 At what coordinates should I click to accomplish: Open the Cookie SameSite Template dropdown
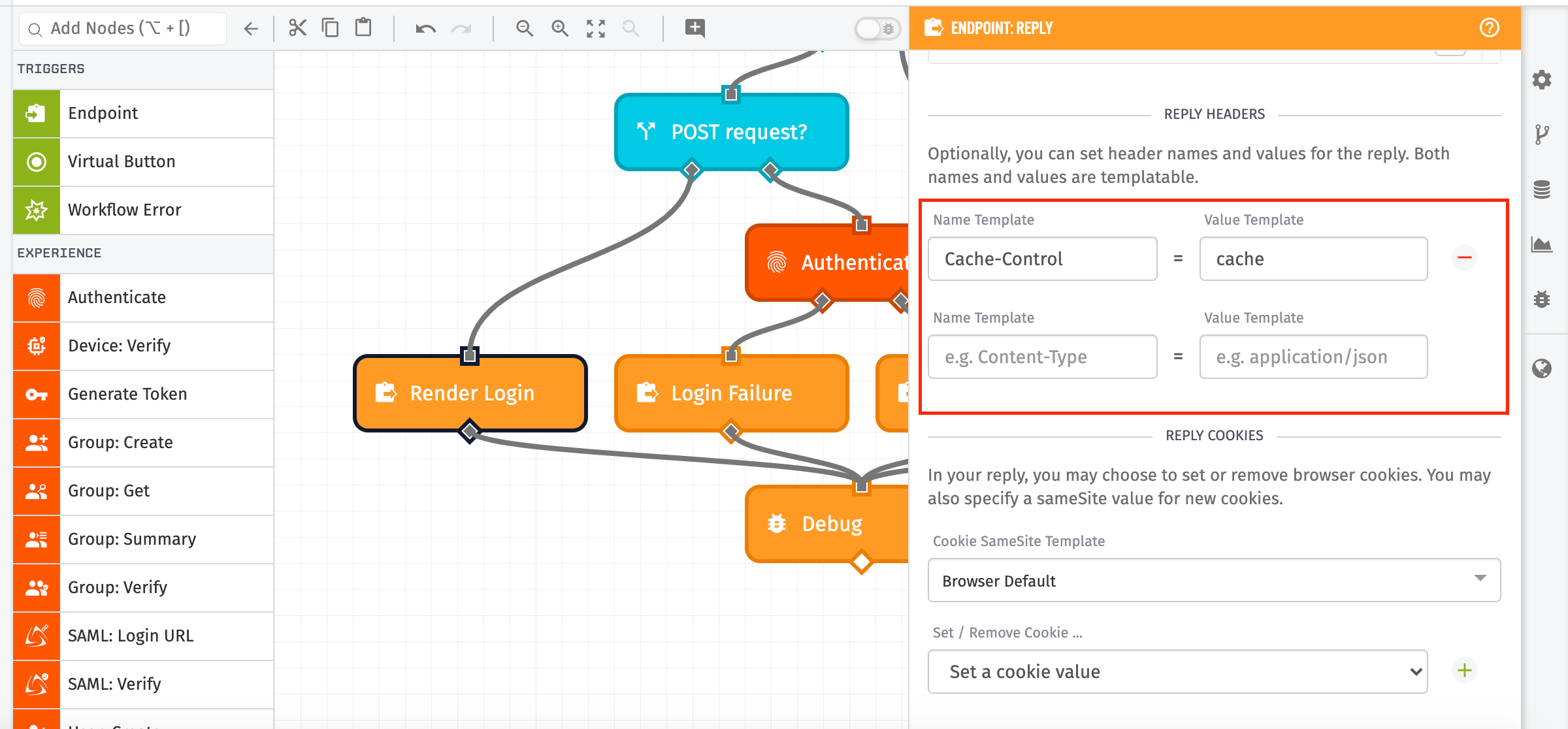coord(1214,580)
